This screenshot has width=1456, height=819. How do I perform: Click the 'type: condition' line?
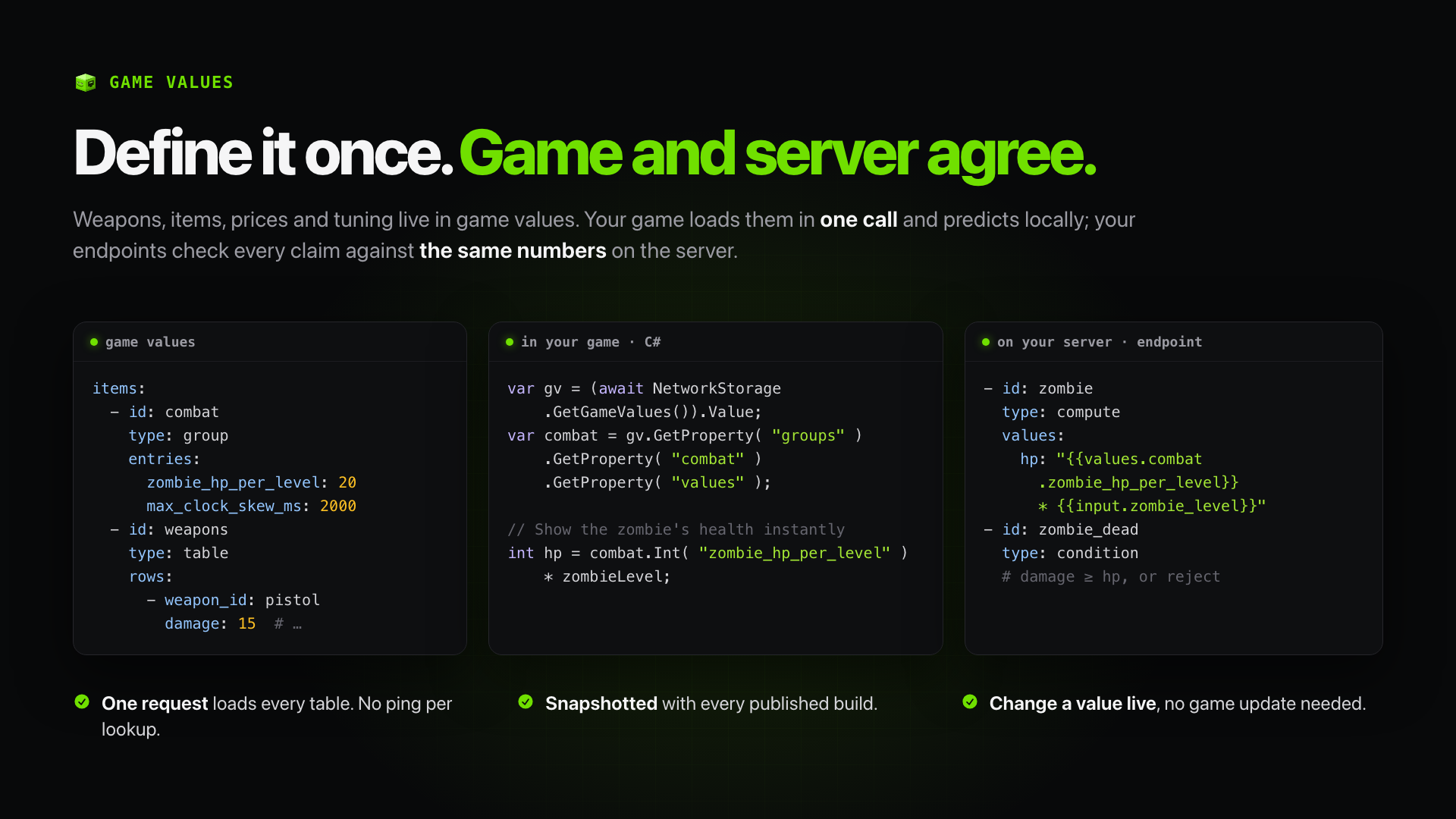click(x=1070, y=553)
